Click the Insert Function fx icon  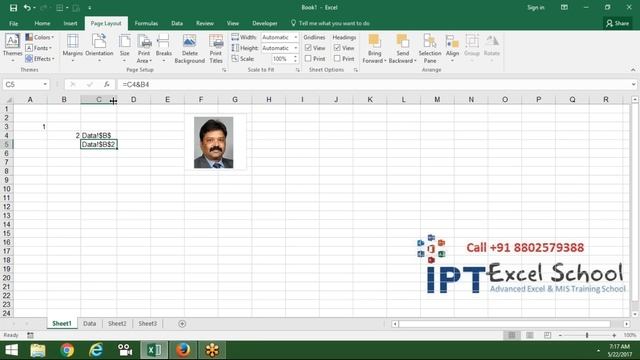click(107, 84)
